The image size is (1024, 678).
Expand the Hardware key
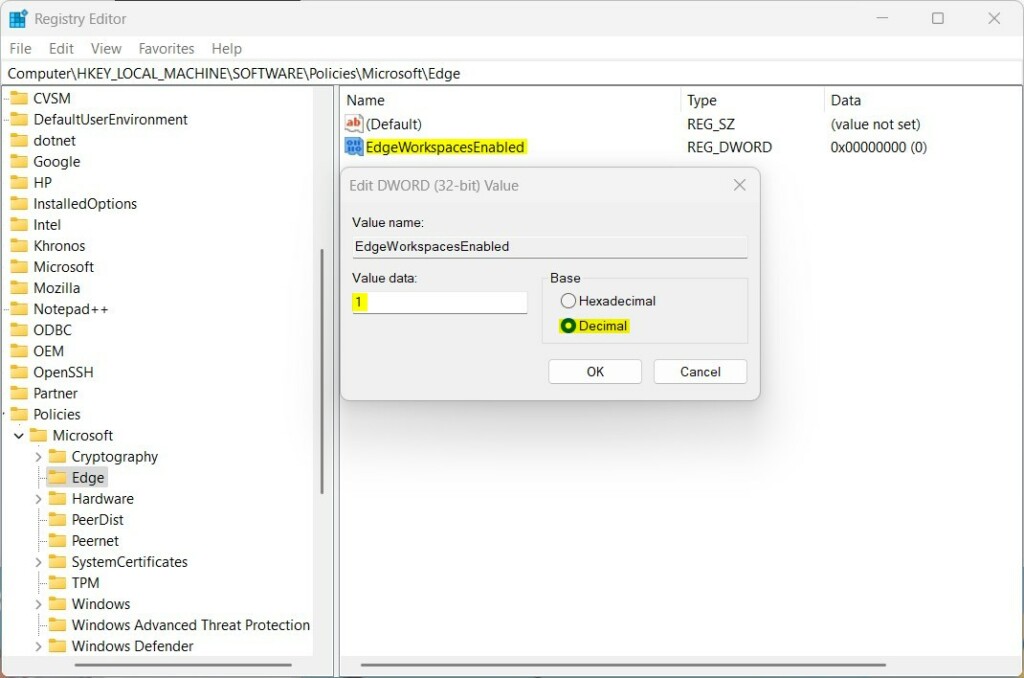(x=38, y=499)
